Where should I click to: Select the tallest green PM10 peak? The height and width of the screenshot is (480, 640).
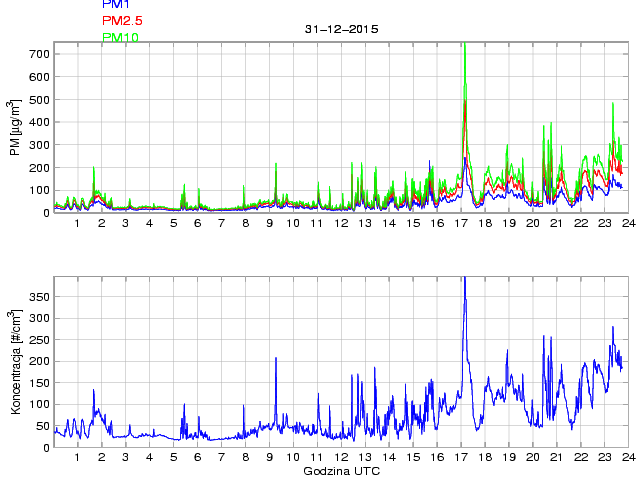click(x=465, y=45)
